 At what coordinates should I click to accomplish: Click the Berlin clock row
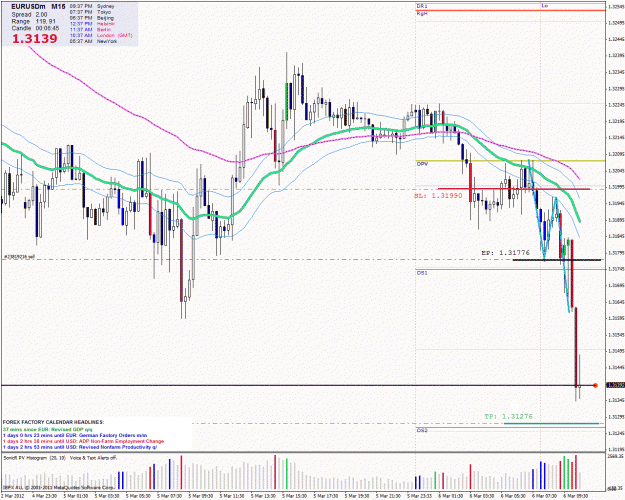pos(90,30)
